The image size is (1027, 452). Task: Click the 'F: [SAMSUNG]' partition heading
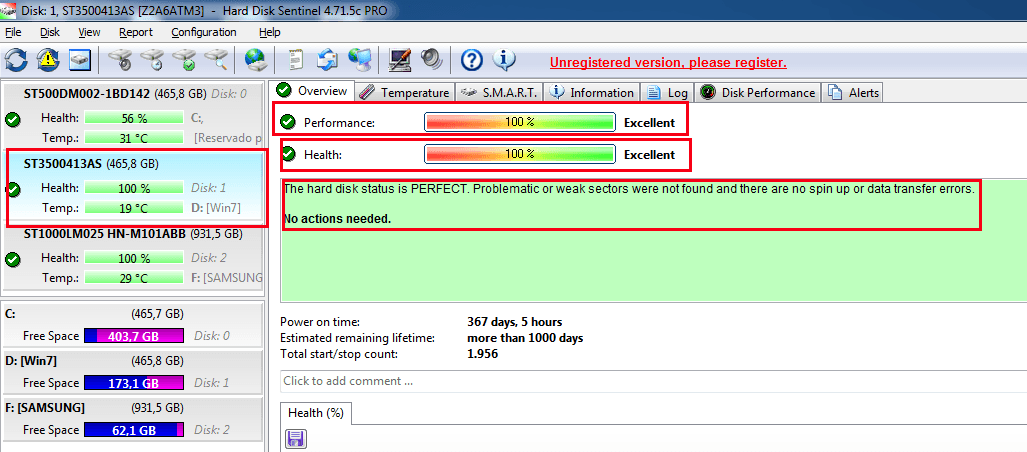(45, 407)
